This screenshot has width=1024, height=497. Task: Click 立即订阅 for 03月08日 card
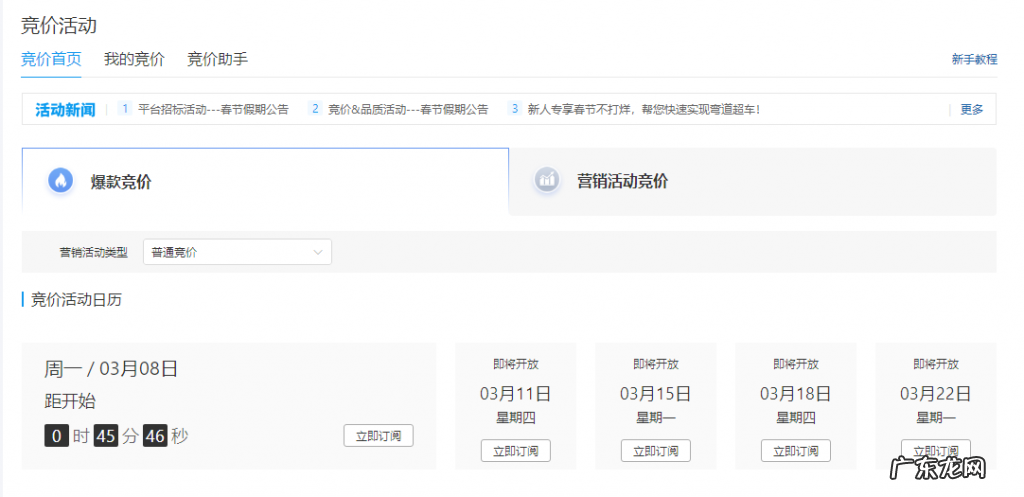[378, 436]
